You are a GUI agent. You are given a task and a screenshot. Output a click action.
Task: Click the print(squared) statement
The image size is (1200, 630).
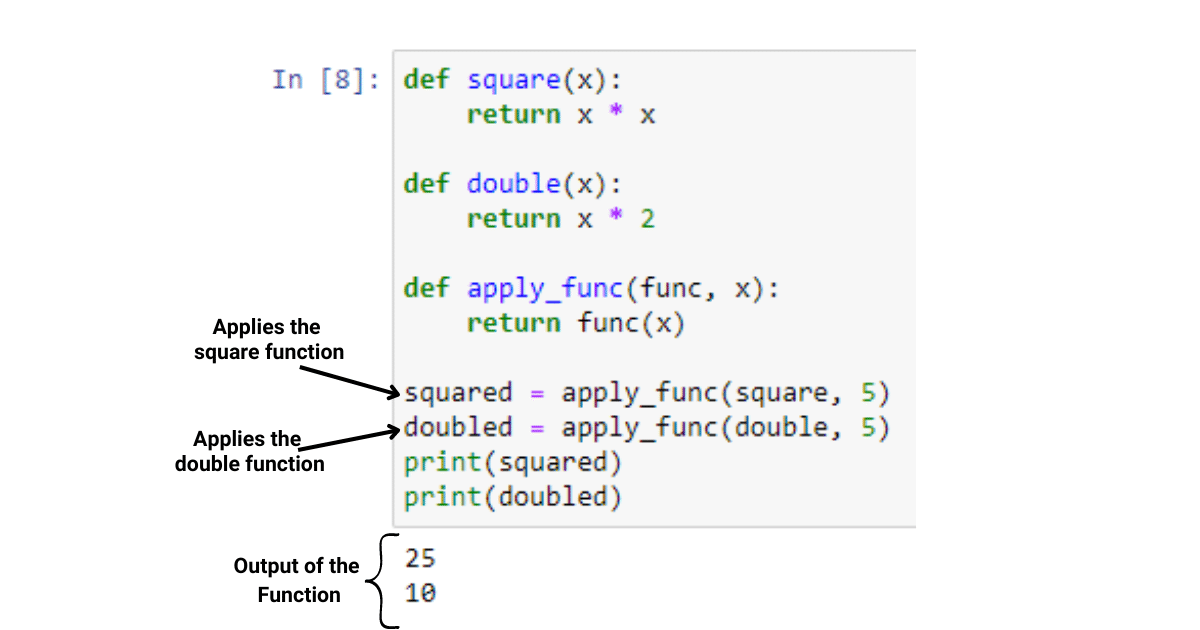coord(512,463)
